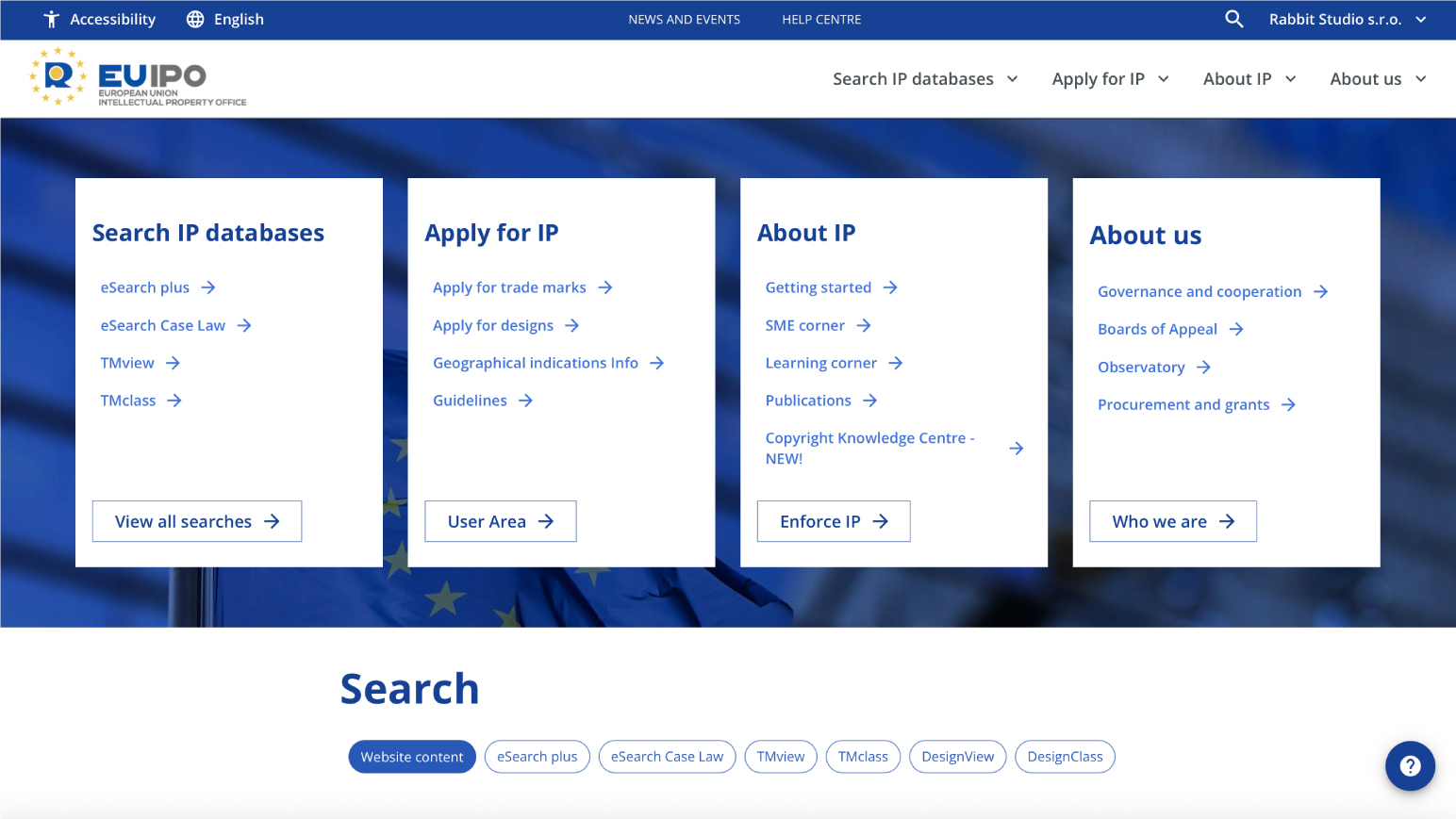Select the eSearch Case Law filter chip

(x=667, y=757)
